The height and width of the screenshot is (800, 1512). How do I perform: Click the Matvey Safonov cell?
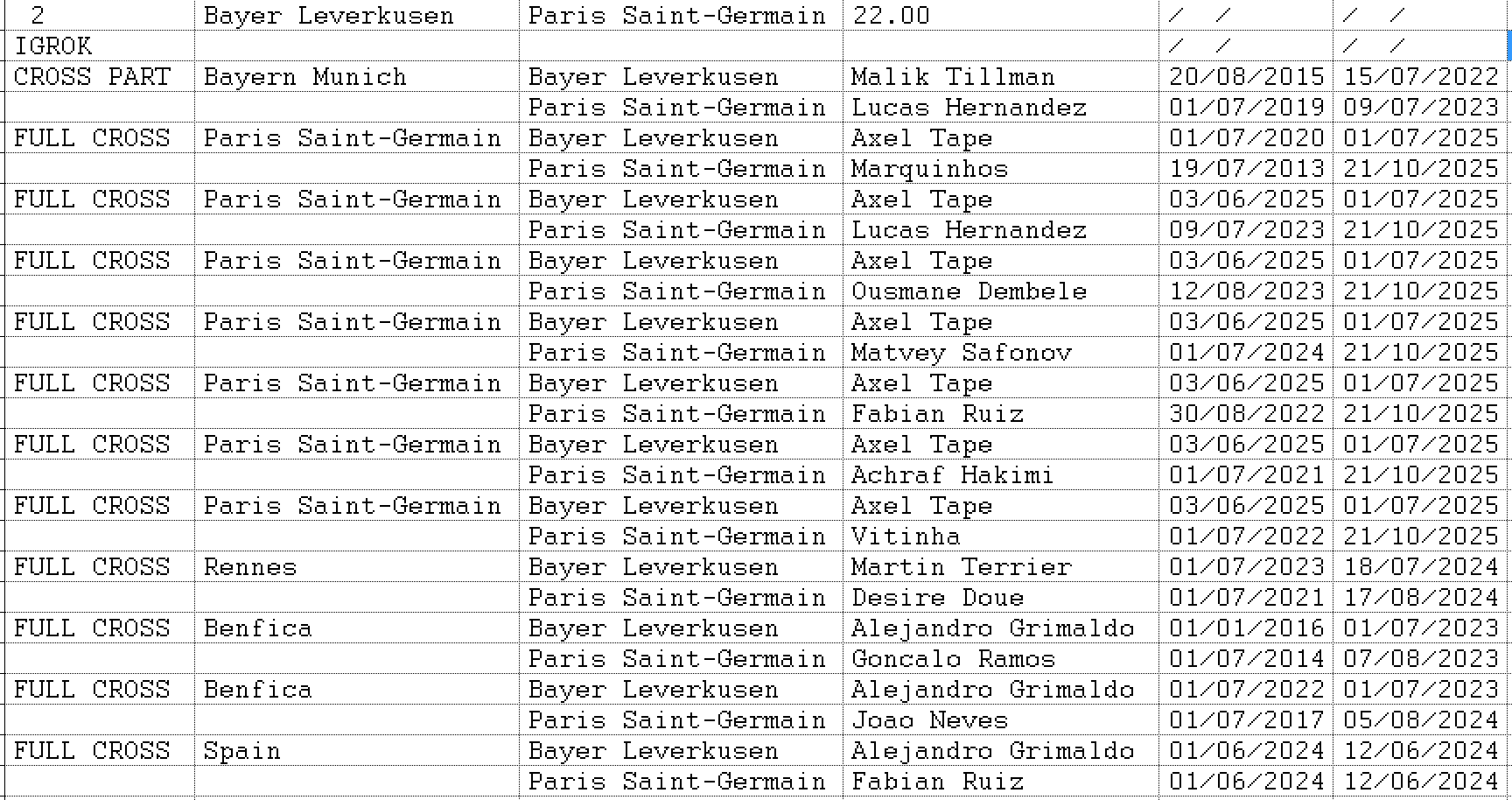pos(1001,352)
